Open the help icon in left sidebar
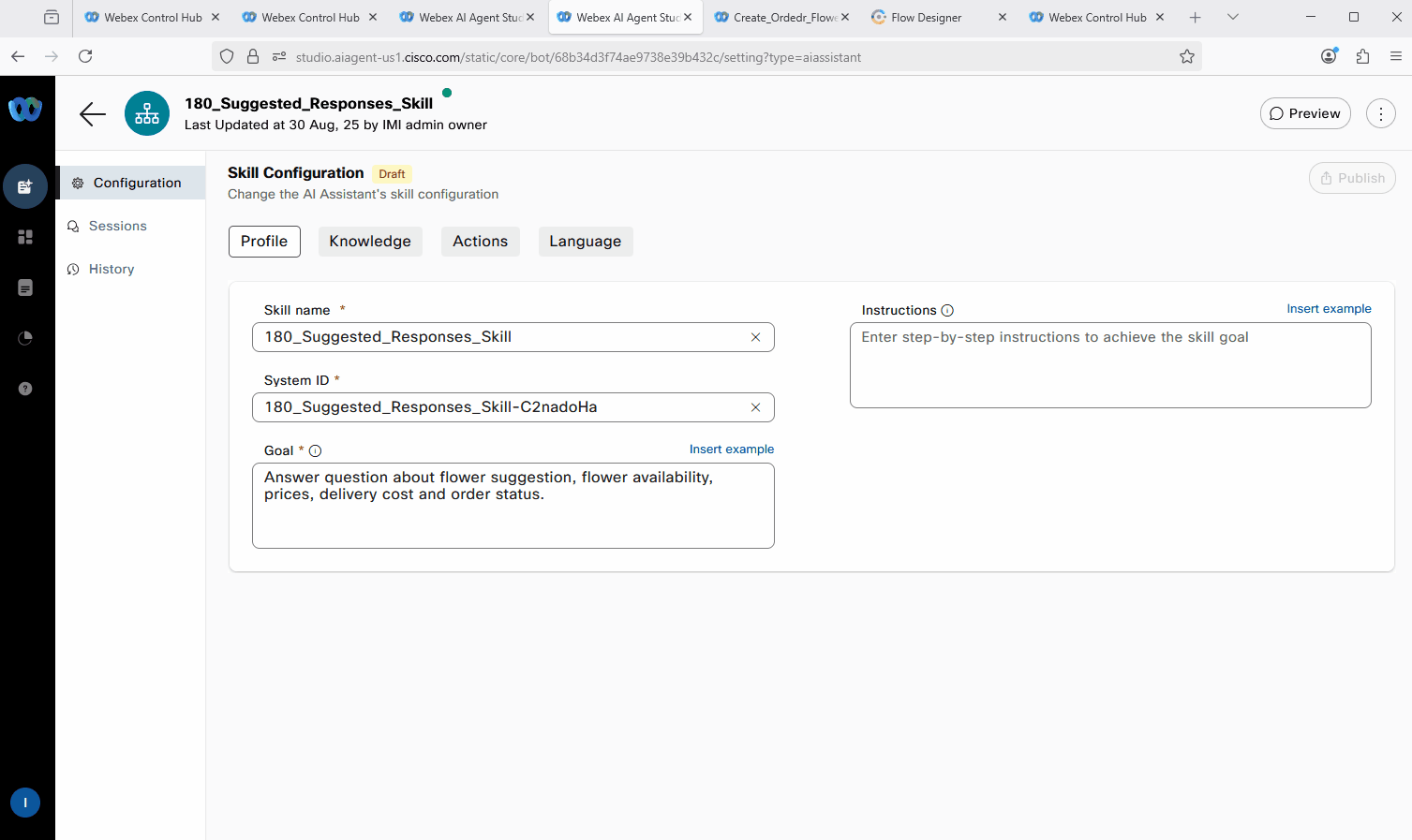The height and width of the screenshot is (840, 1412). (25, 389)
